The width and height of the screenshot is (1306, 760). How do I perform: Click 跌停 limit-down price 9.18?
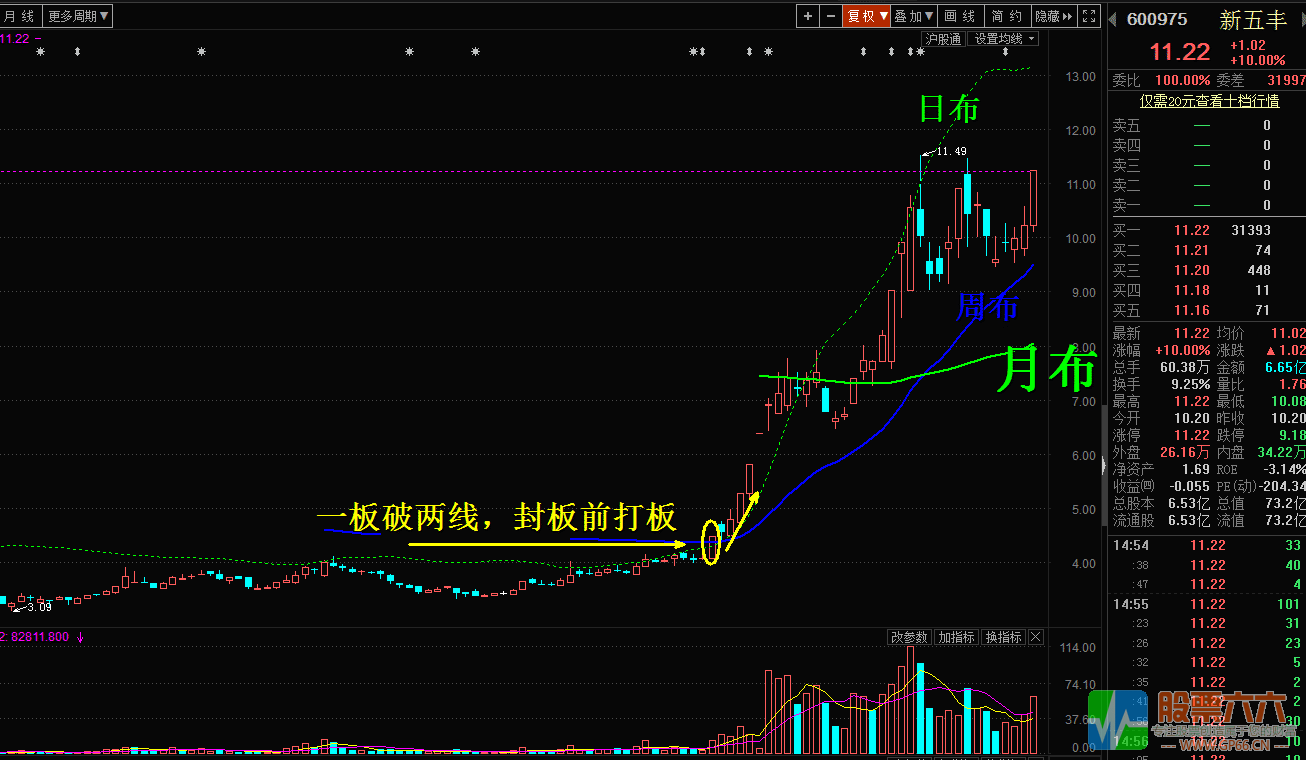tap(1292, 435)
